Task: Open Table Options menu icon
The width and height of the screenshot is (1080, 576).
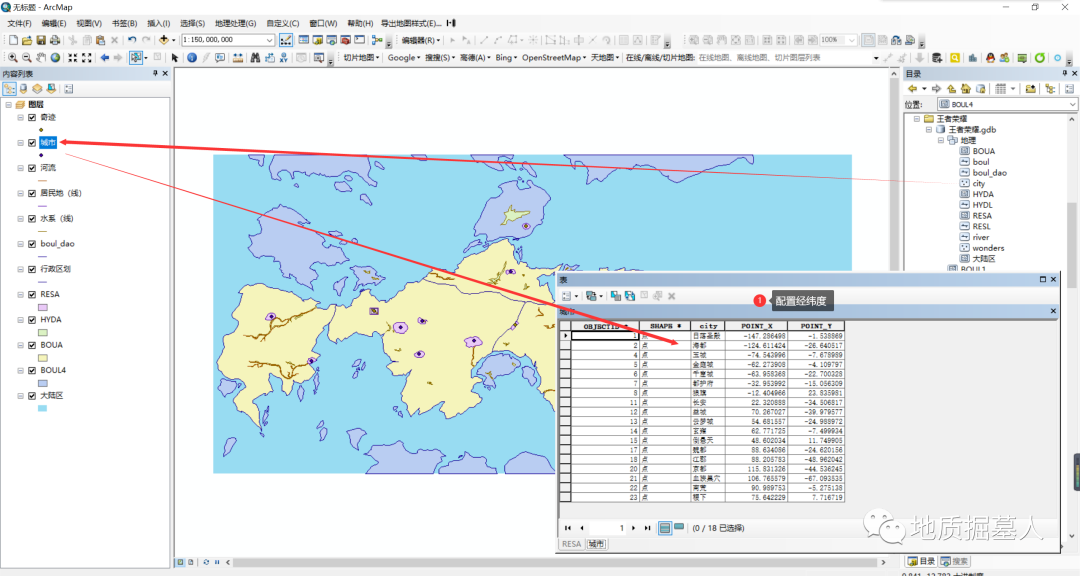Action: click(567, 296)
